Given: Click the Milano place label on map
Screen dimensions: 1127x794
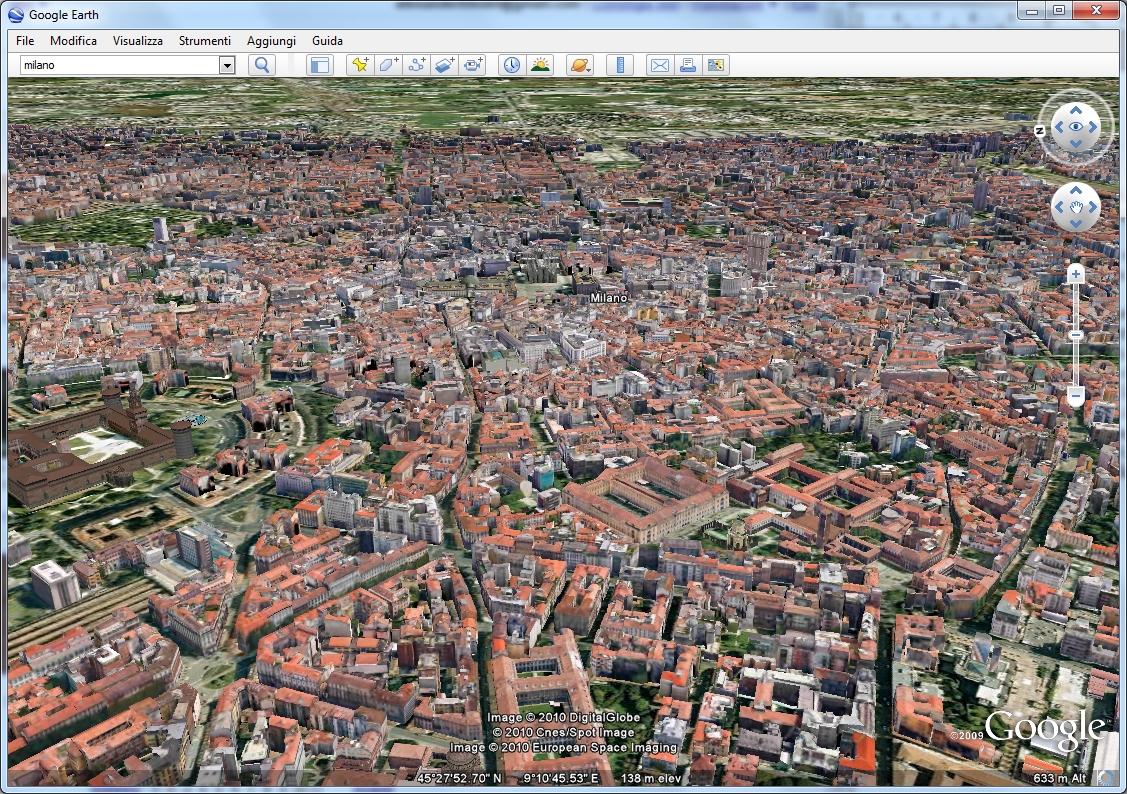Looking at the screenshot, I should point(608,297).
